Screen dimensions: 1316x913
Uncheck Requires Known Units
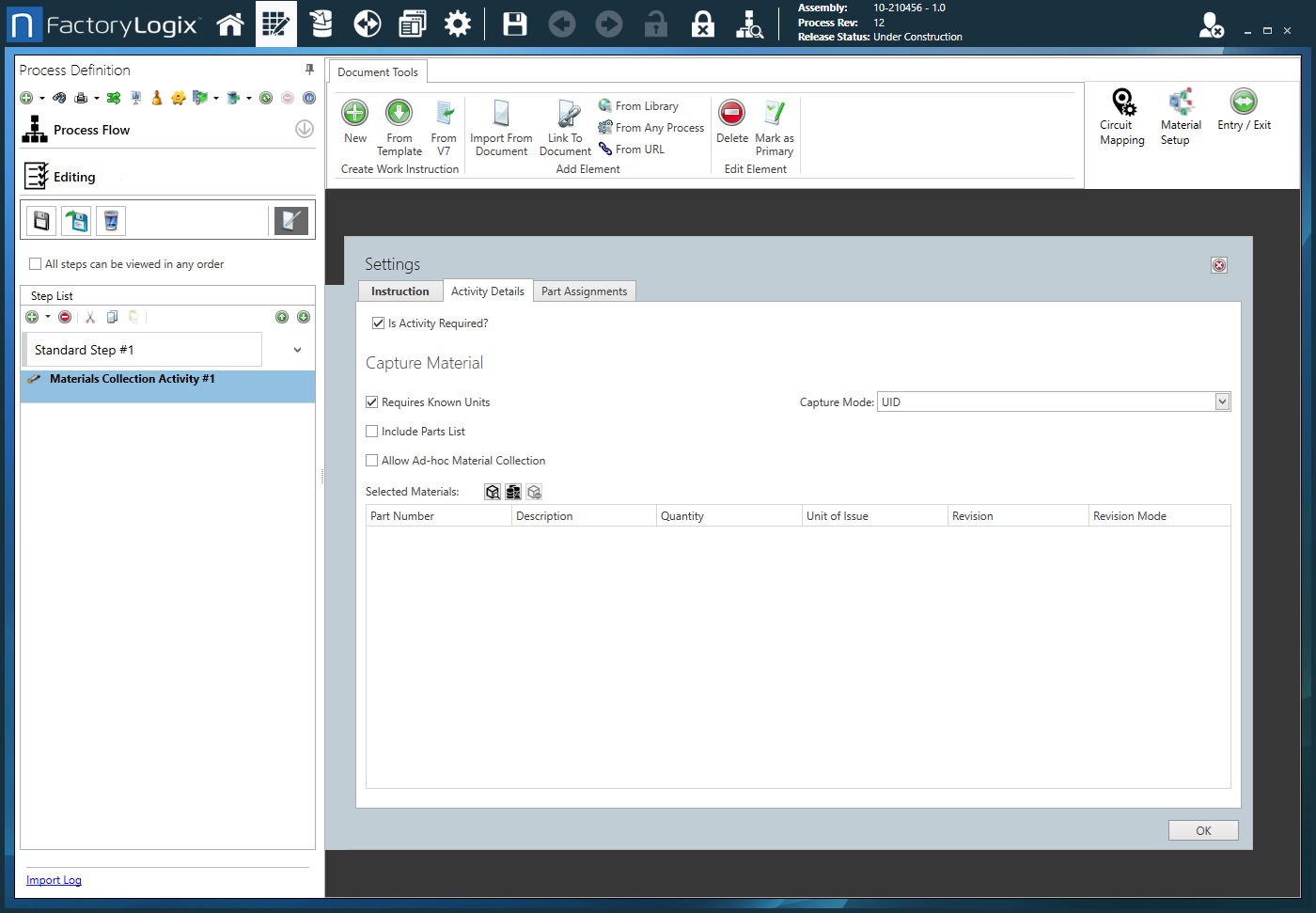372,401
